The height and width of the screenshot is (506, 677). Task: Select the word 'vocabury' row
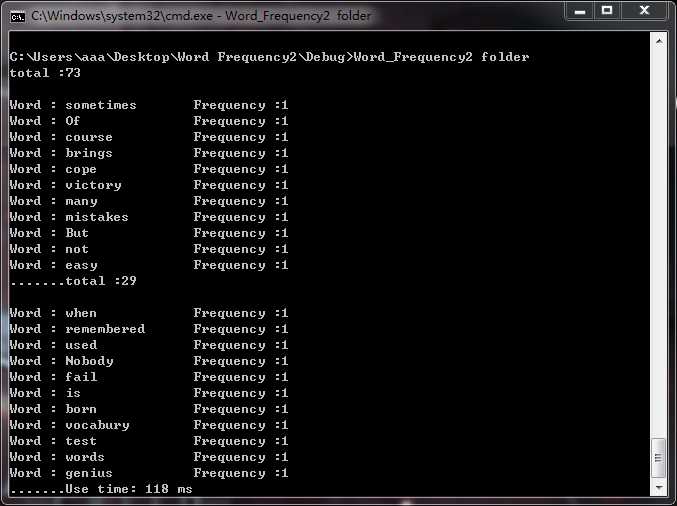(149, 425)
